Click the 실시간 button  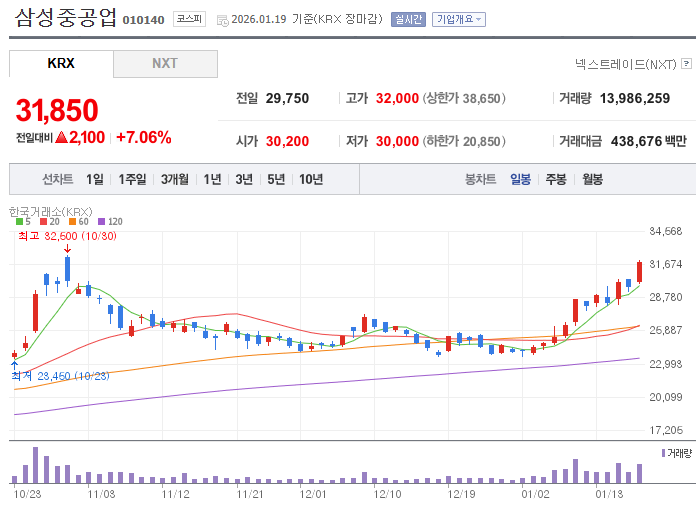pyautogui.click(x=408, y=20)
